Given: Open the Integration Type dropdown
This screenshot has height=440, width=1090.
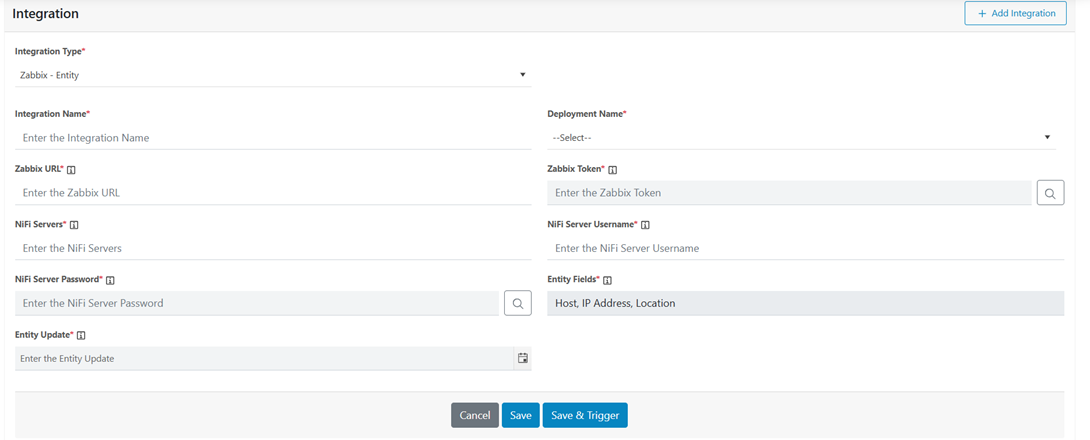Looking at the screenshot, I should click(272, 75).
